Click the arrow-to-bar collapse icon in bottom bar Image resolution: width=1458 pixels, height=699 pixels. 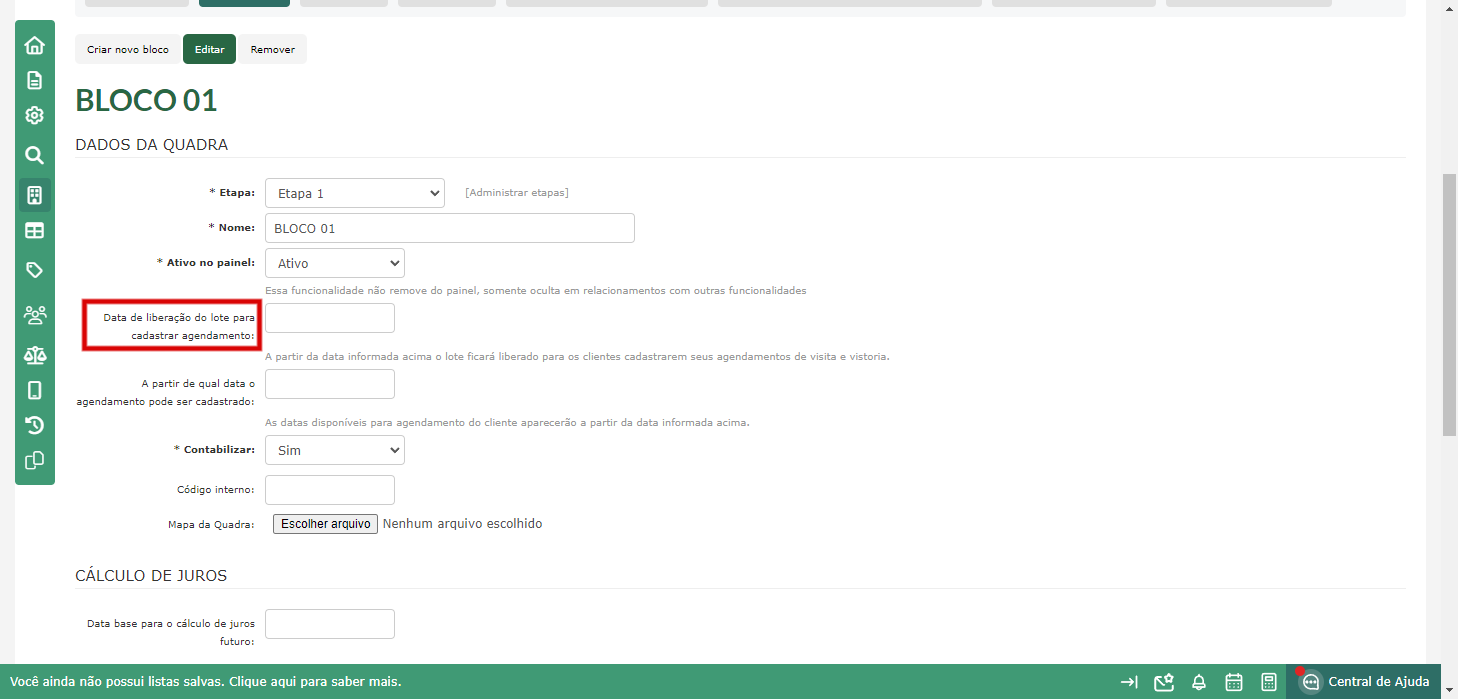(x=1129, y=682)
